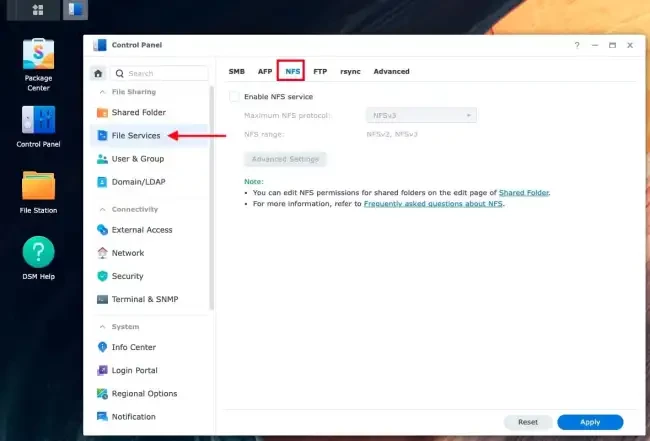Select the NFS tab
The width and height of the screenshot is (650, 441).
click(292, 71)
